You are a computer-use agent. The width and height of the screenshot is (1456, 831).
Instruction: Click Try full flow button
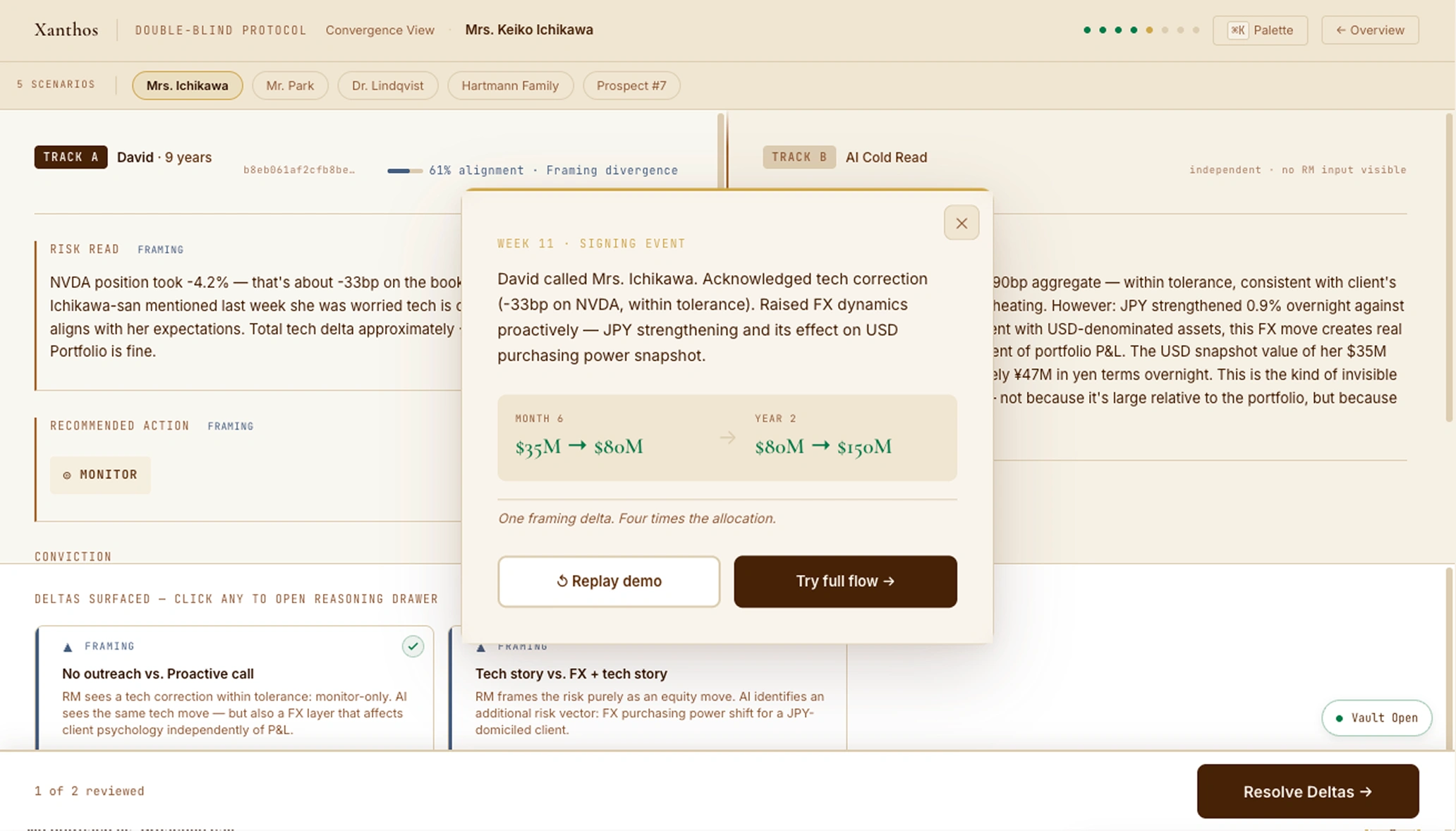tap(845, 581)
